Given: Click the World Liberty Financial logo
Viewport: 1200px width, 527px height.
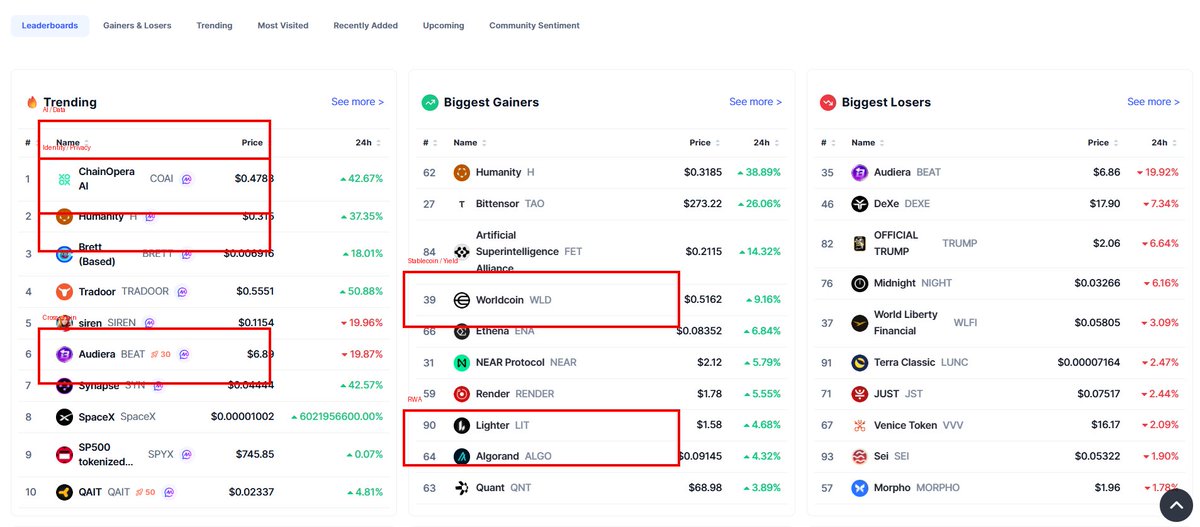Looking at the screenshot, I should tap(860, 323).
